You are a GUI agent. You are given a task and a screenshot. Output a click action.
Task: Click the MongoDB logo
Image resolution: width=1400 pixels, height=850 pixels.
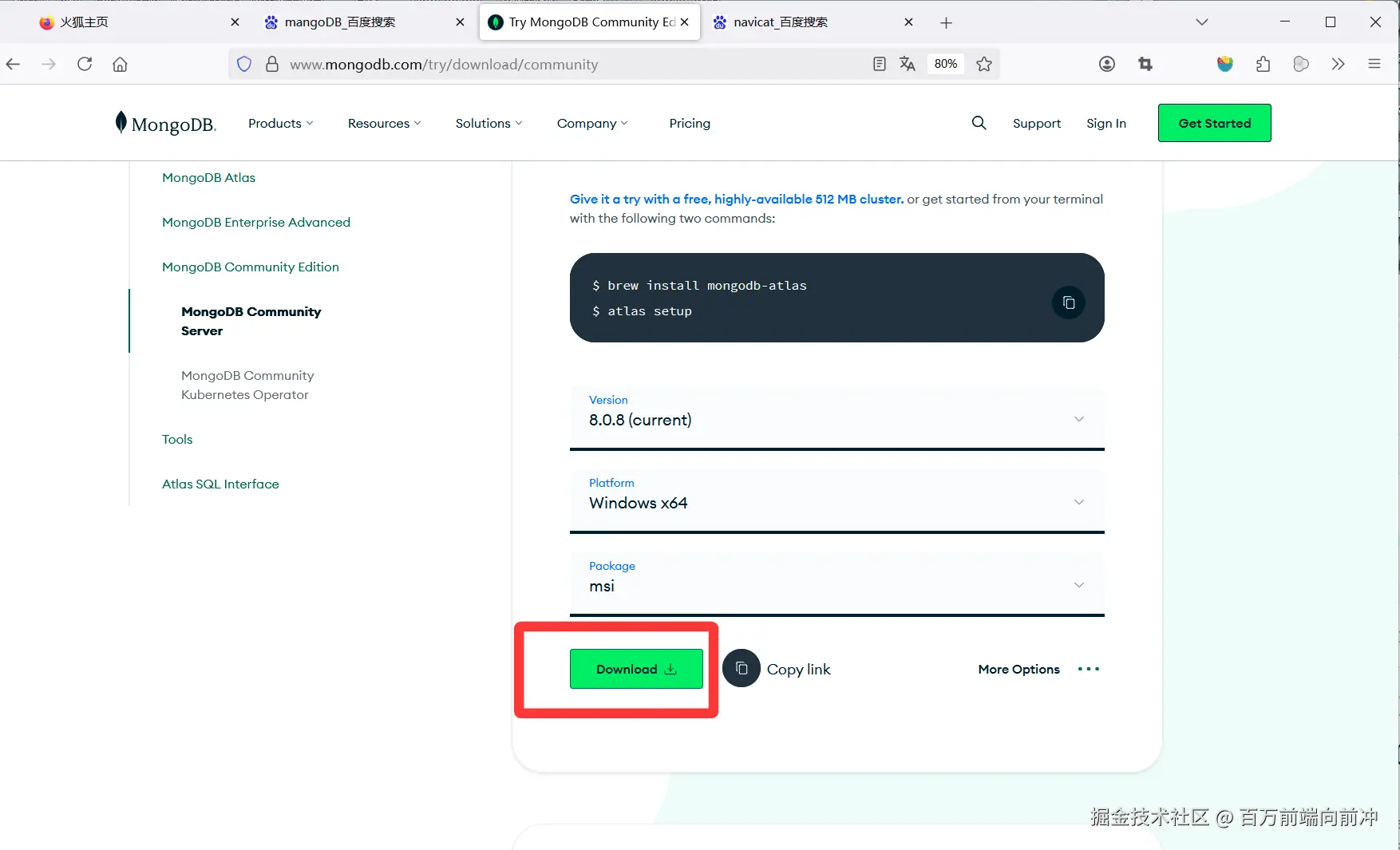[x=166, y=123]
